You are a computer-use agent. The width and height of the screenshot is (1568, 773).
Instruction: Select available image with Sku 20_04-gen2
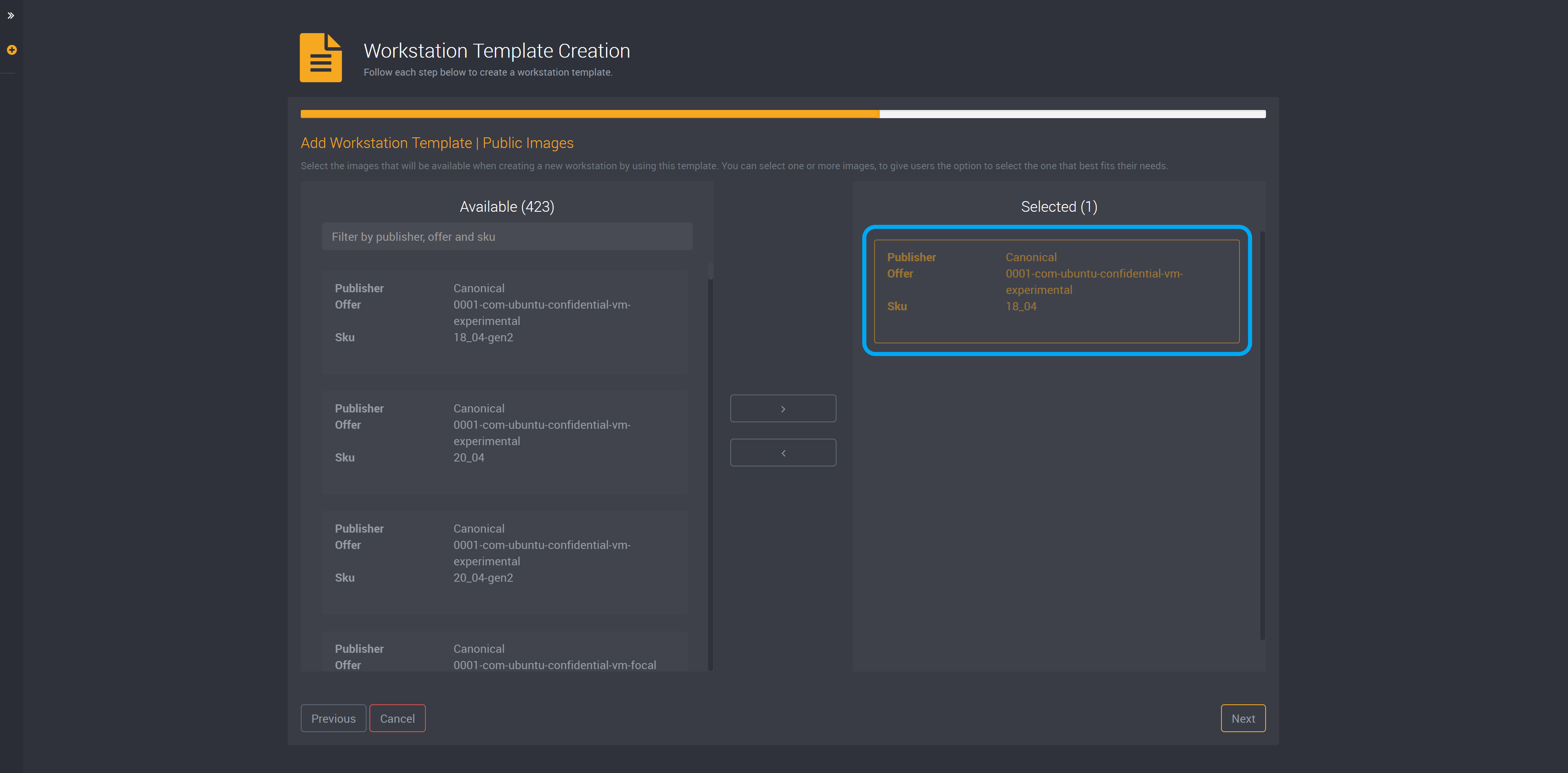505,562
